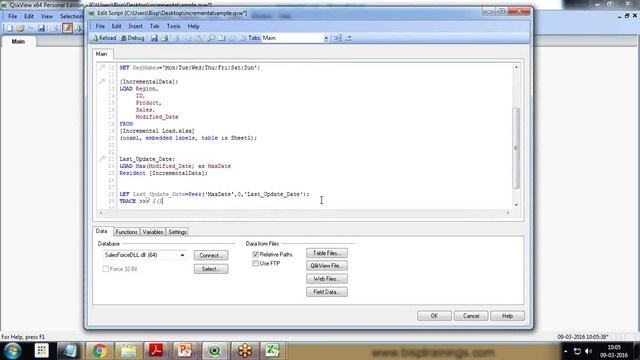Viewport: 640px width, 360px height.
Task: Switch to the Settings tab
Action: (178, 232)
